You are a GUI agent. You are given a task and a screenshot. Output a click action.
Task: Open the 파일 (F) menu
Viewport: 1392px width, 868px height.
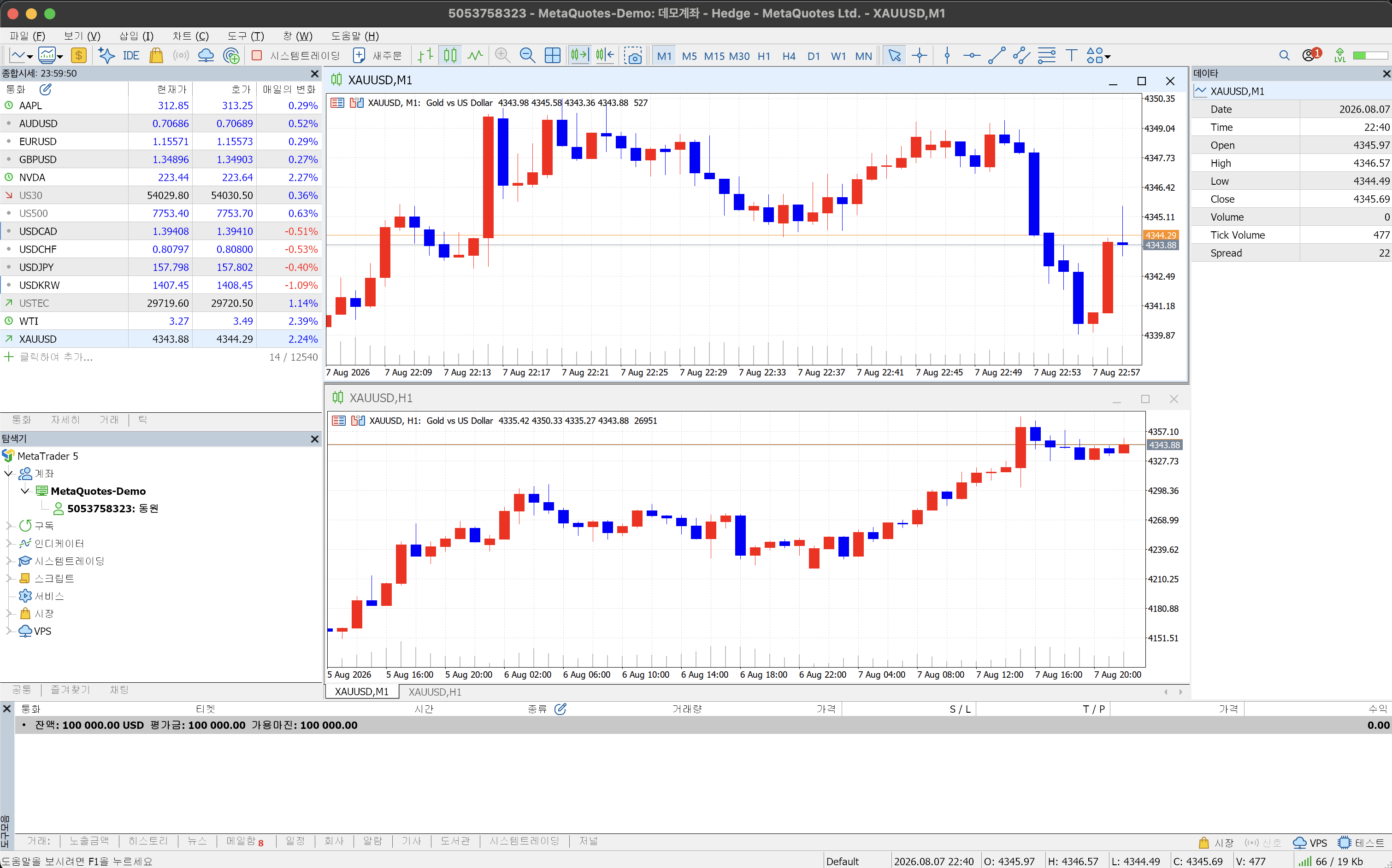tap(27, 35)
